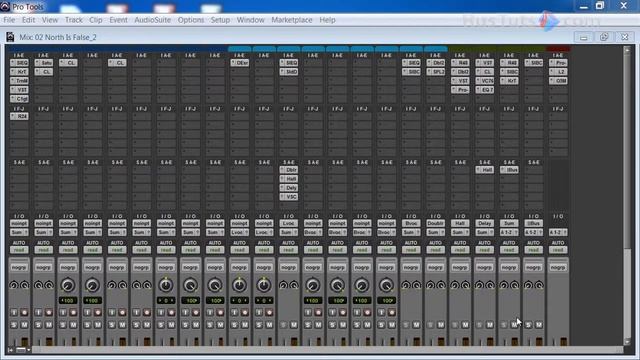The height and width of the screenshot is (360, 640).
Task: Click the horizontal scrollbar below the mixer
Action: (x=327, y=350)
